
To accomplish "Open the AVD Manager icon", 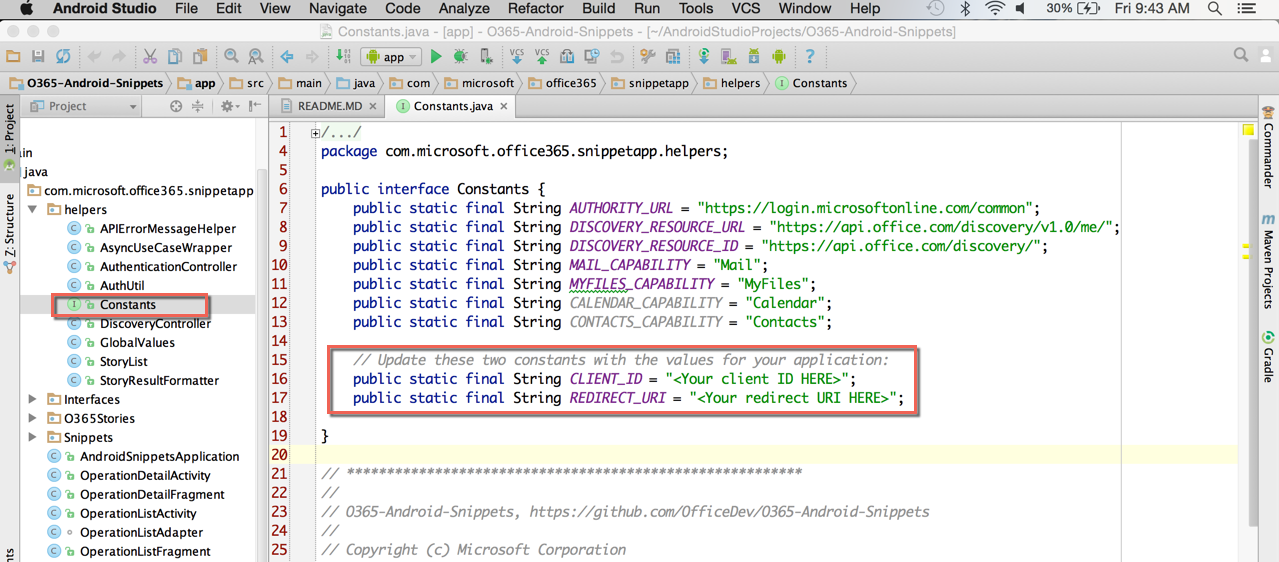I will tap(729, 57).
